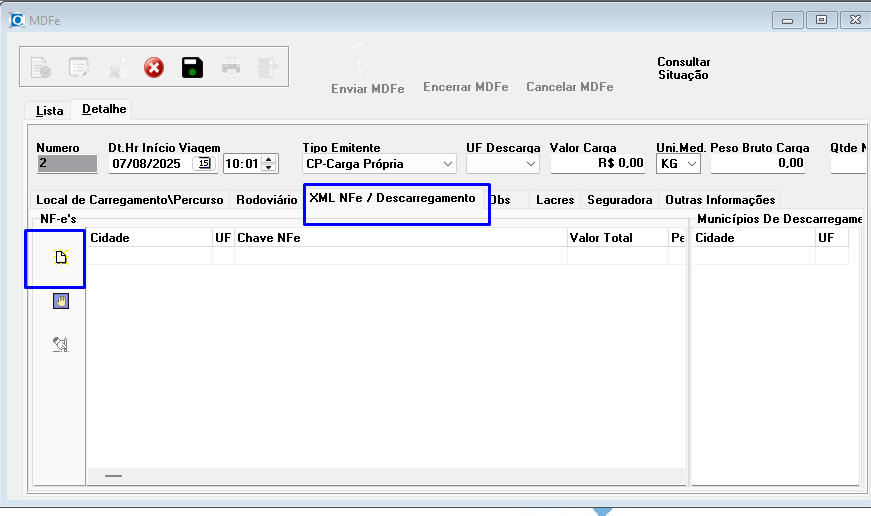871x516 pixels.
Task: Expand the UF Descarga combo box
Action: (x=531, y=163)
